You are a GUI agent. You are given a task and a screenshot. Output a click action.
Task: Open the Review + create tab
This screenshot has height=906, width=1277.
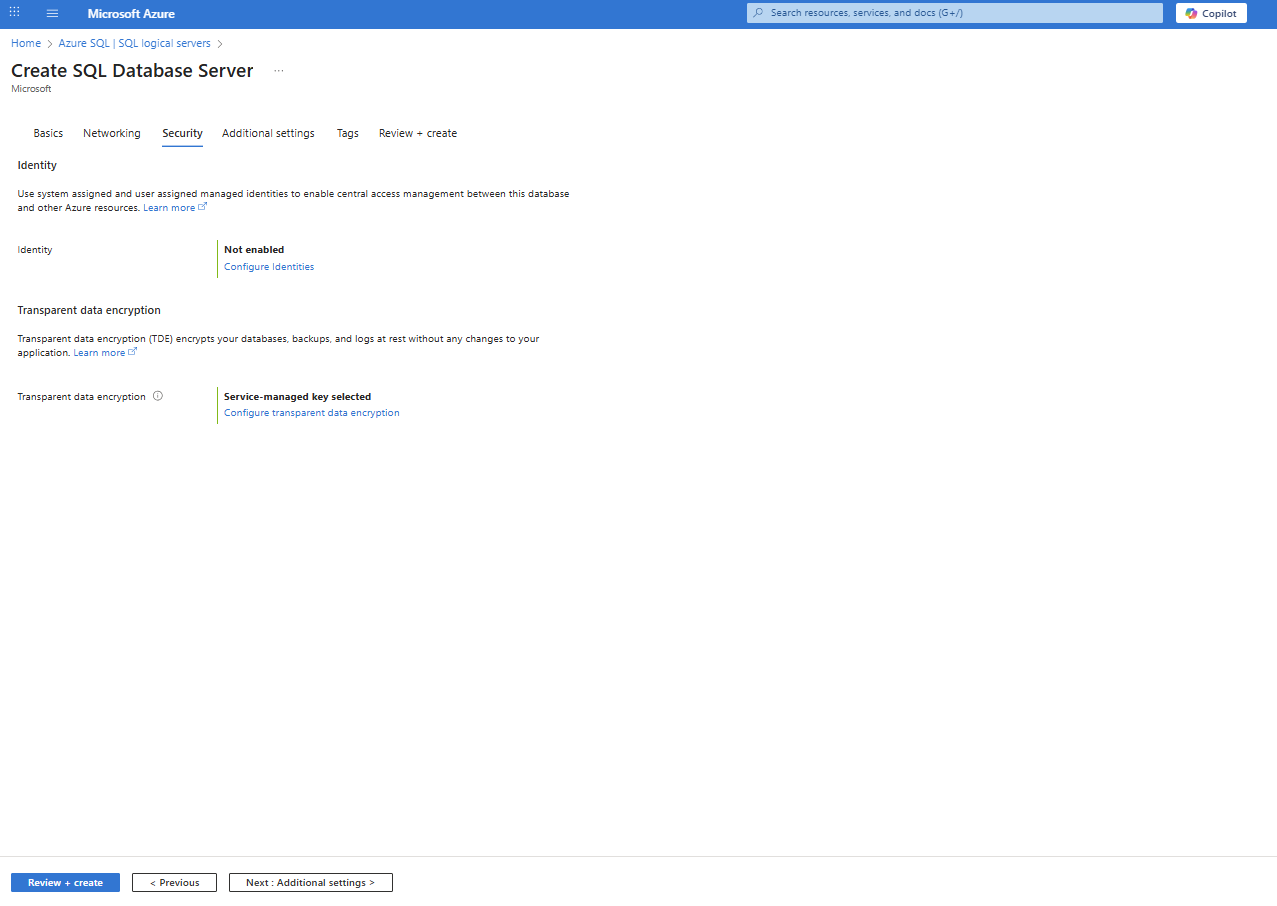418,133
